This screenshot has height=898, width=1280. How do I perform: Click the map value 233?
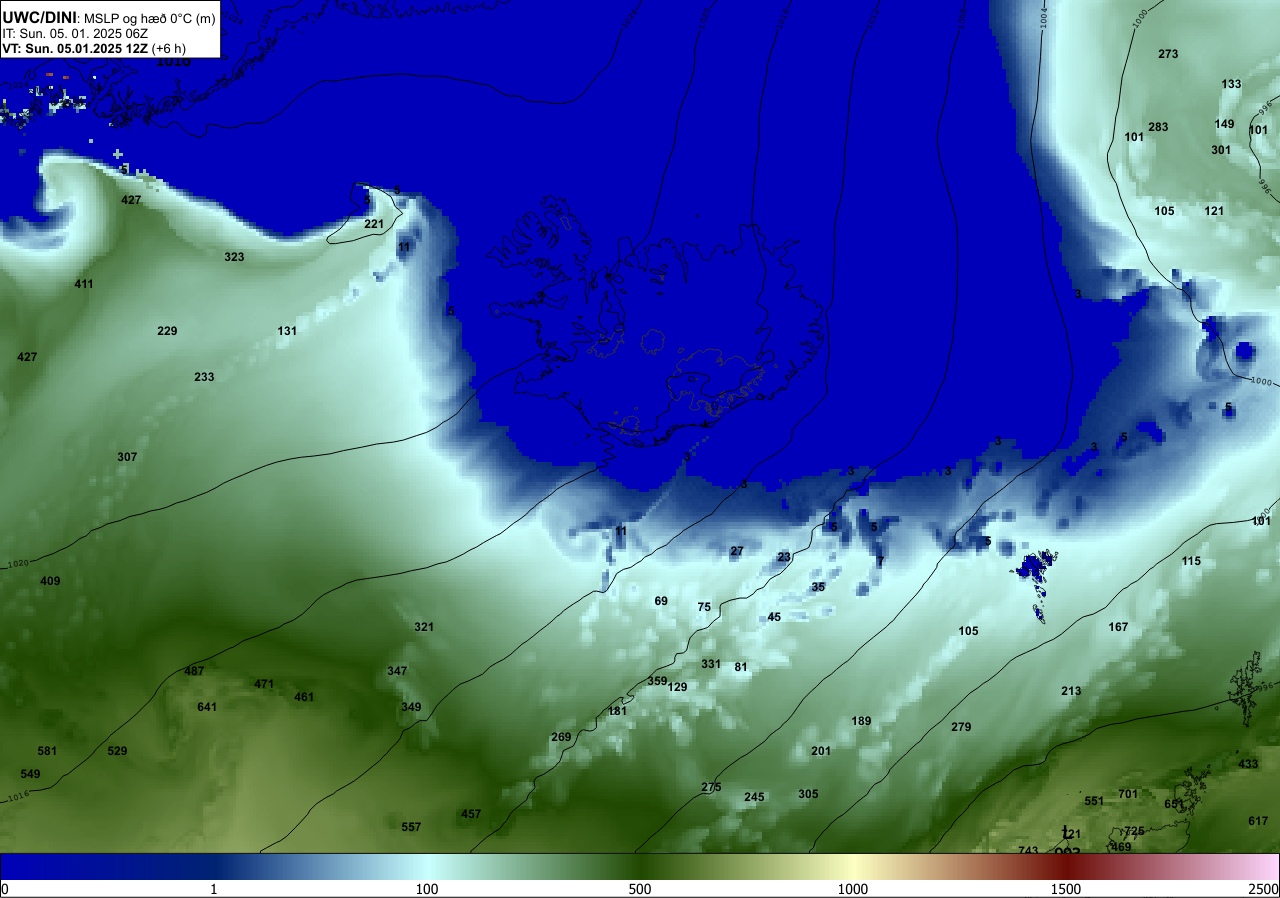click(x=204, y=377)
